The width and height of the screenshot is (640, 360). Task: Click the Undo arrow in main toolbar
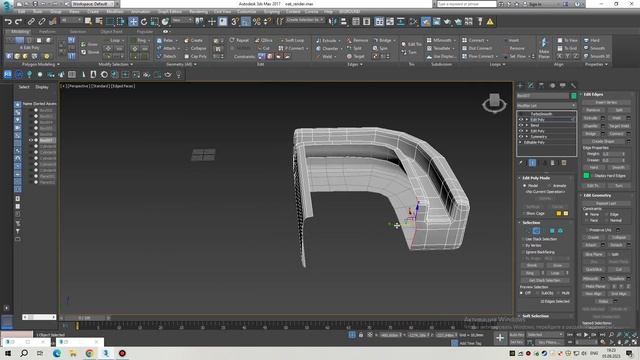[8, 22]
